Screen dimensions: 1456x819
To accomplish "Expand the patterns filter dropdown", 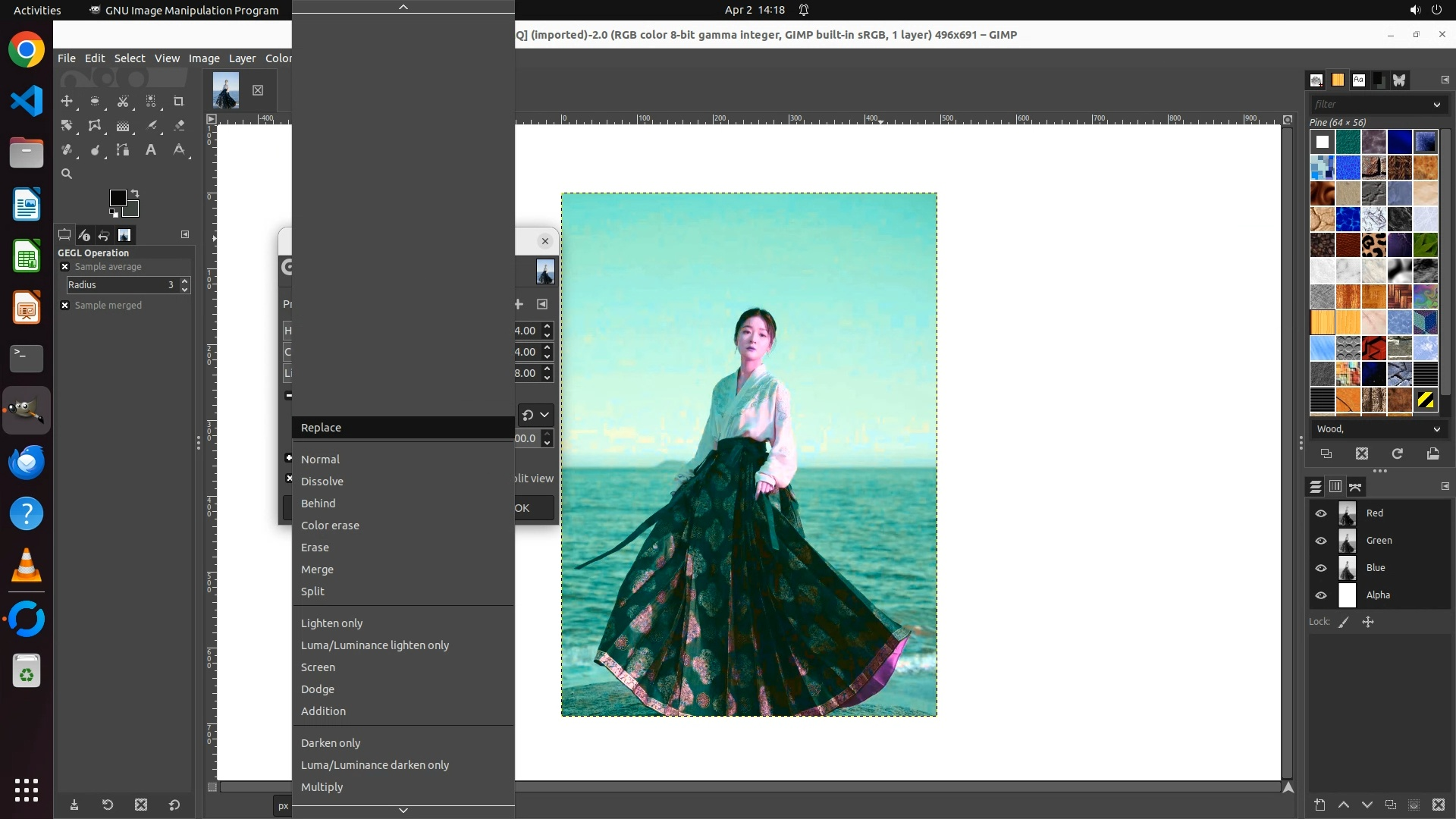I will [x=1436, y=105].
